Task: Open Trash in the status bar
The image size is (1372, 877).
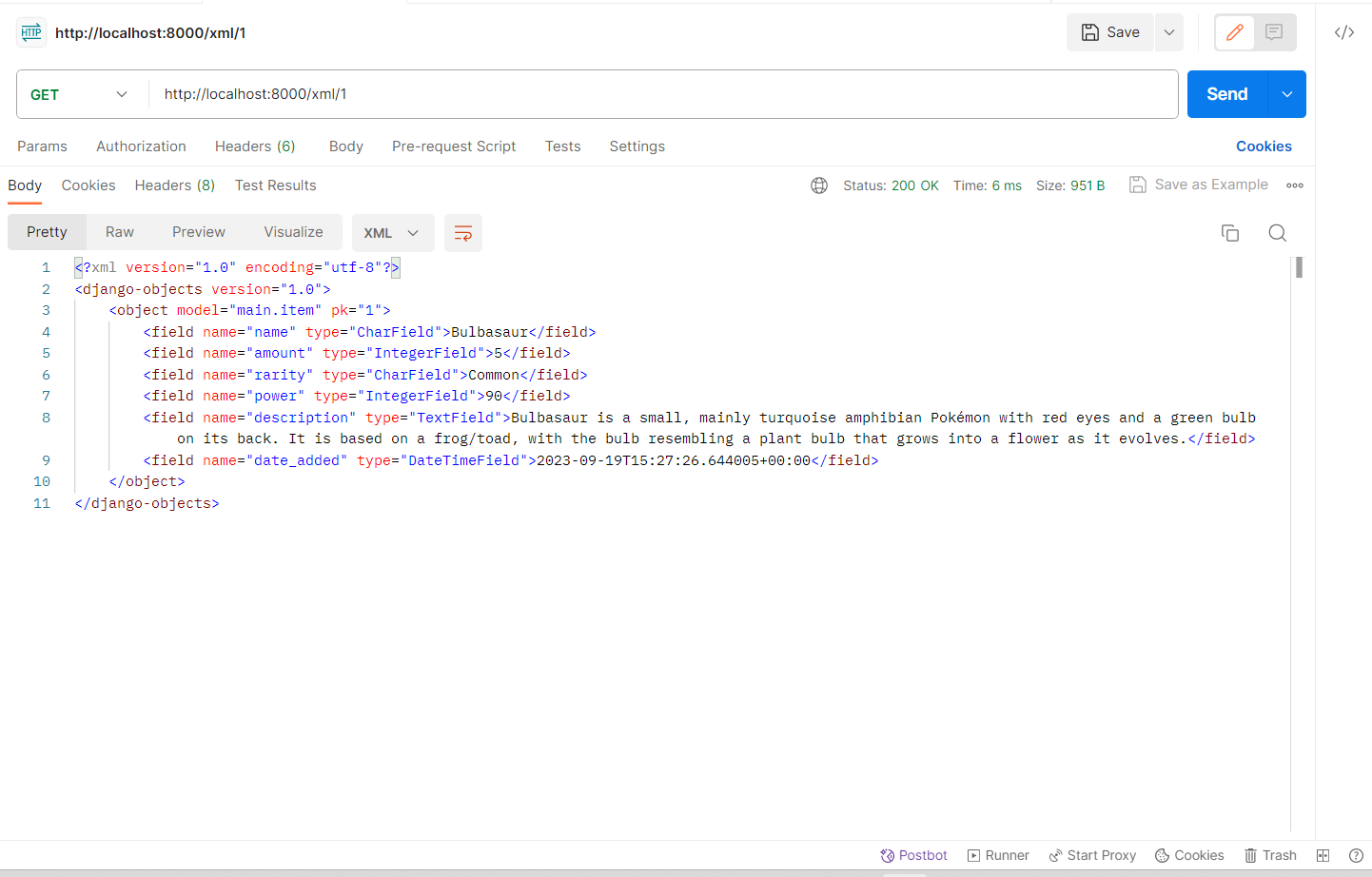Action: tap(1270, 855)
